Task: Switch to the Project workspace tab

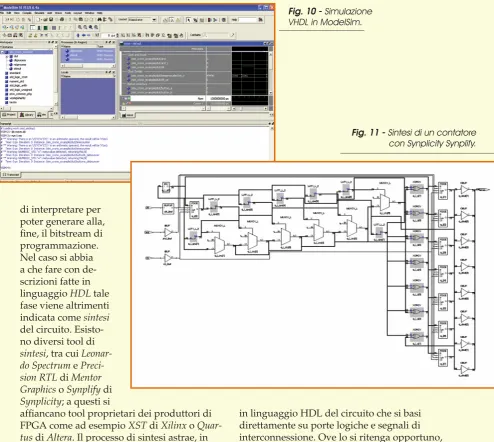Action: click(9, 115)
